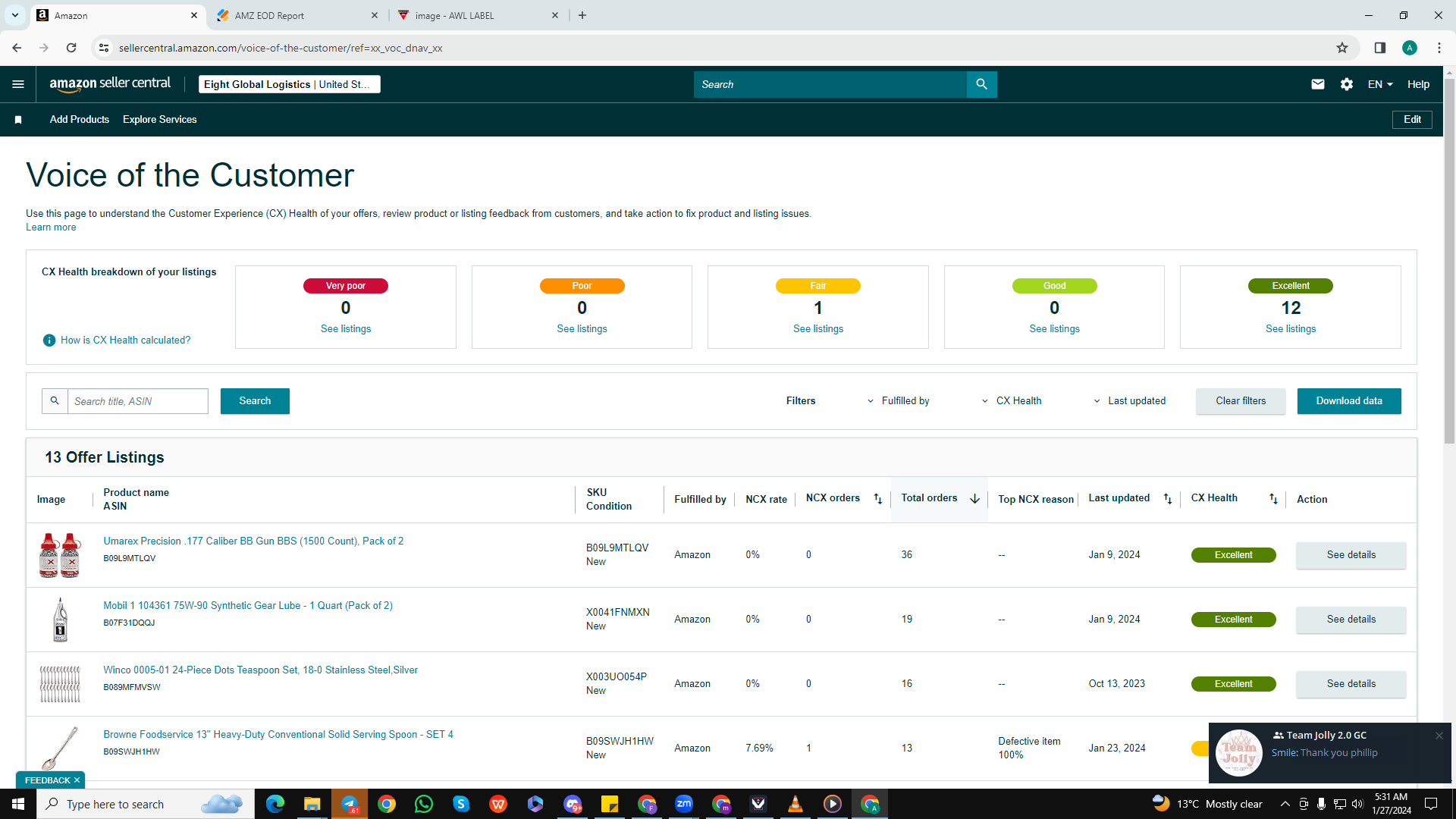Screen dimensions: 1456x819
Task: Open the Seller Central hamburger menu
Action: (x=18, y=84)
